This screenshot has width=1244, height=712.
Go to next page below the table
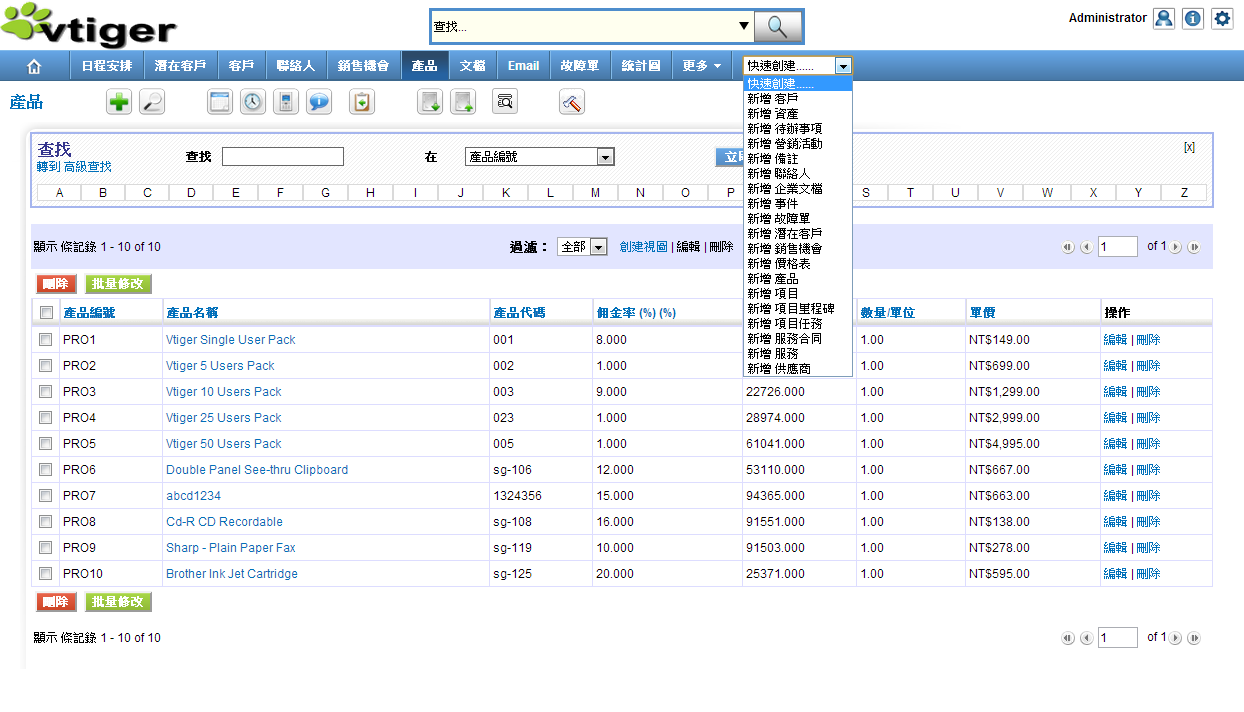click(x=1176, y=638)
